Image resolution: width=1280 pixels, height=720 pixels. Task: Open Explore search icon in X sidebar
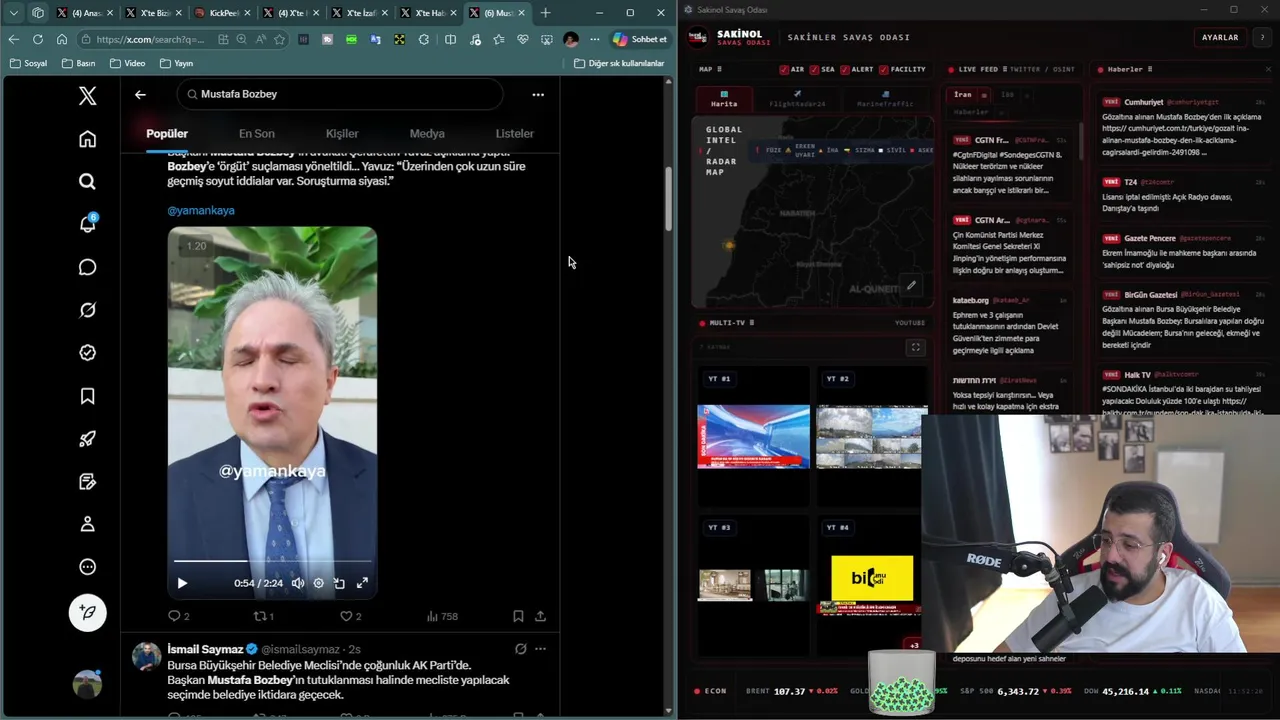(88, 182)
